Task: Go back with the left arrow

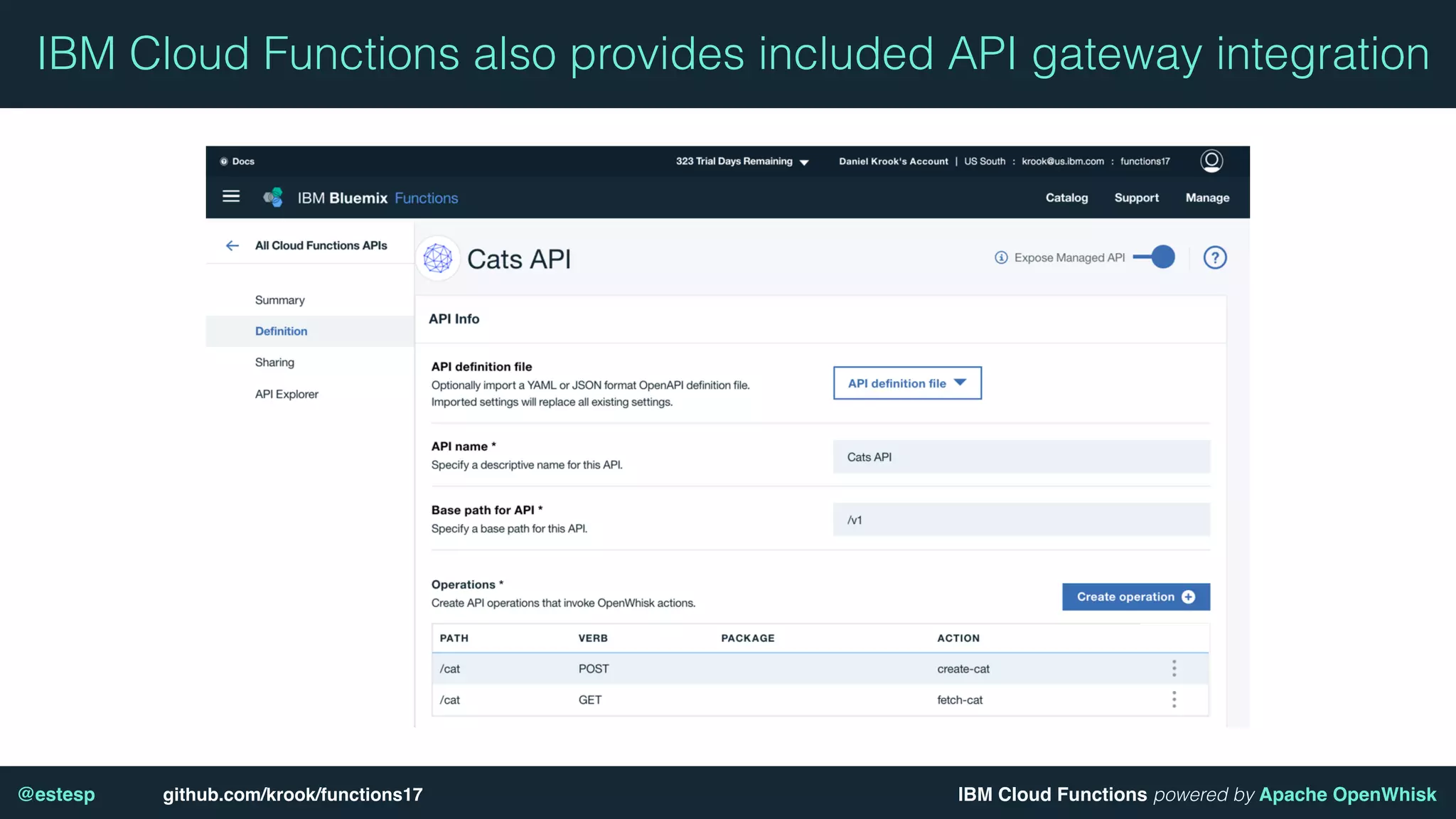Action: click(232, 245)
